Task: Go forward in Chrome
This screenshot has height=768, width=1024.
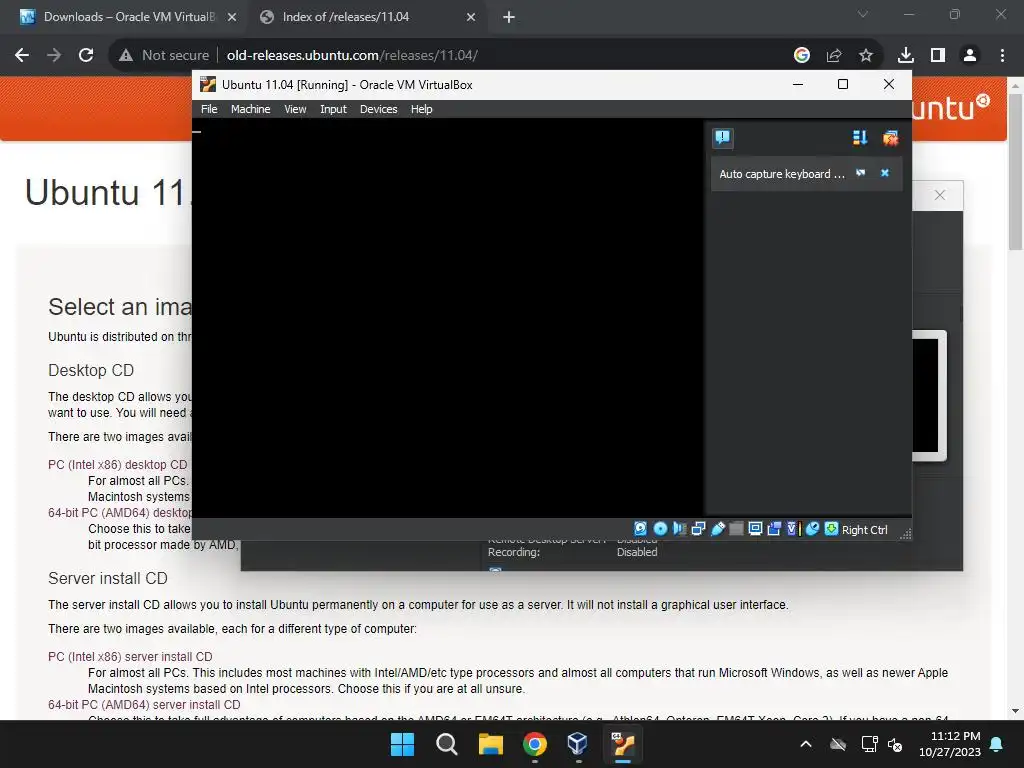Action: 54,55
